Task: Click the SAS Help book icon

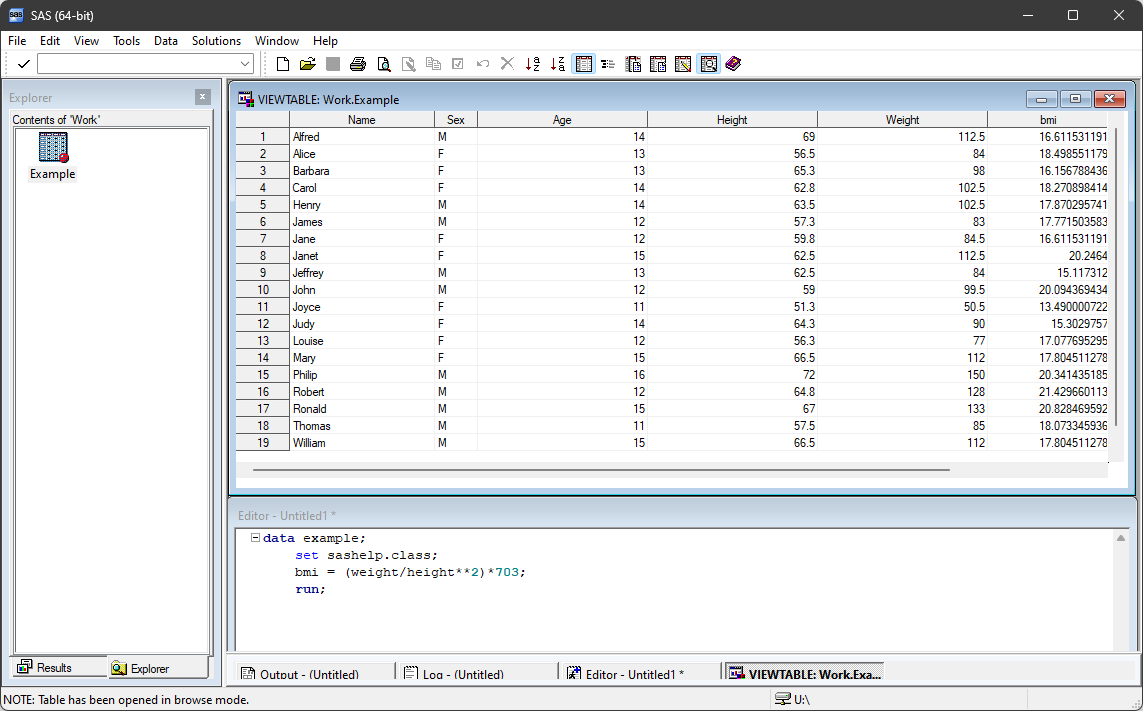Action: 733,64
